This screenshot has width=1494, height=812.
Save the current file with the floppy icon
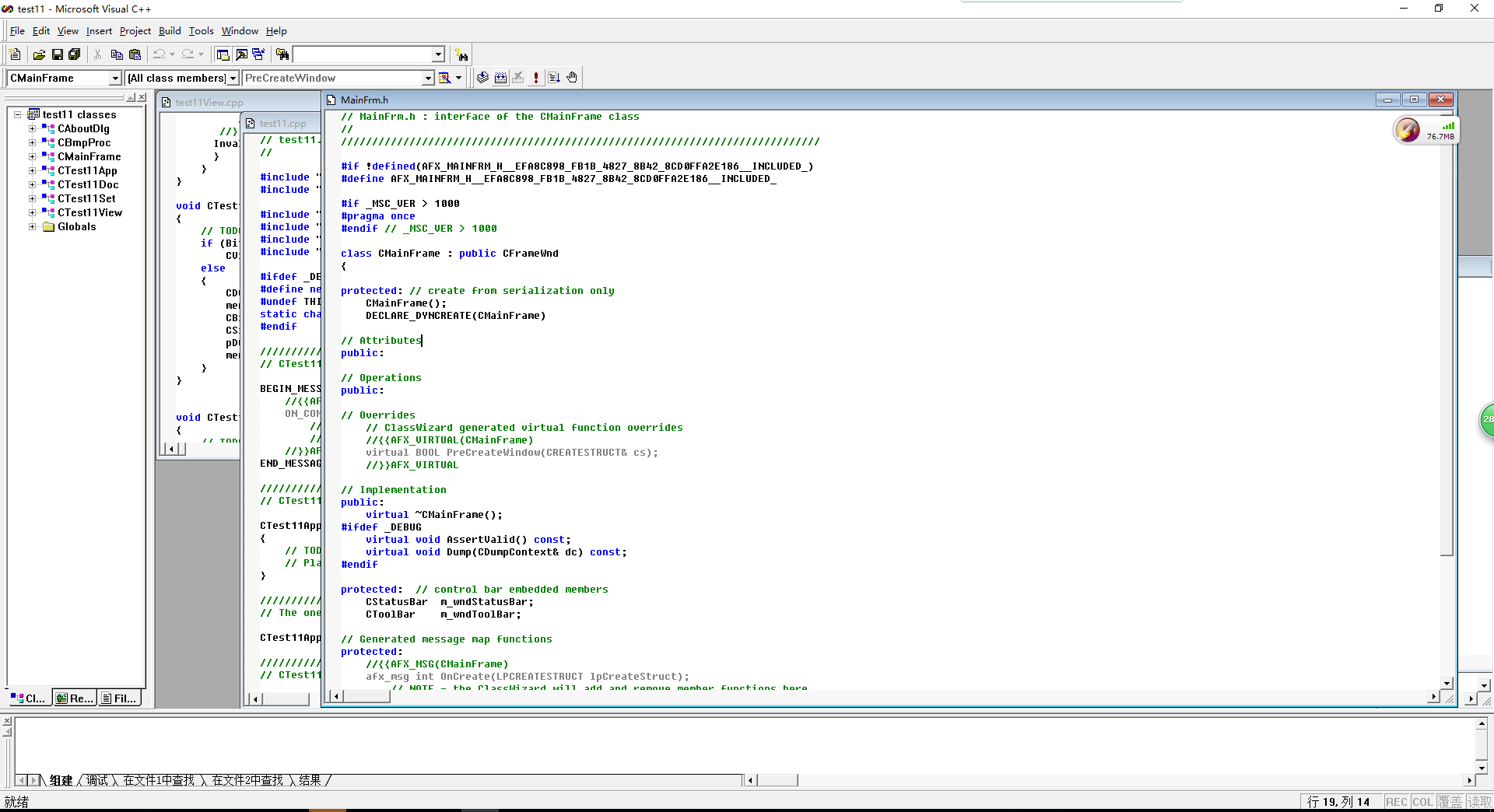pyautogui.click(x=57, y=54)
